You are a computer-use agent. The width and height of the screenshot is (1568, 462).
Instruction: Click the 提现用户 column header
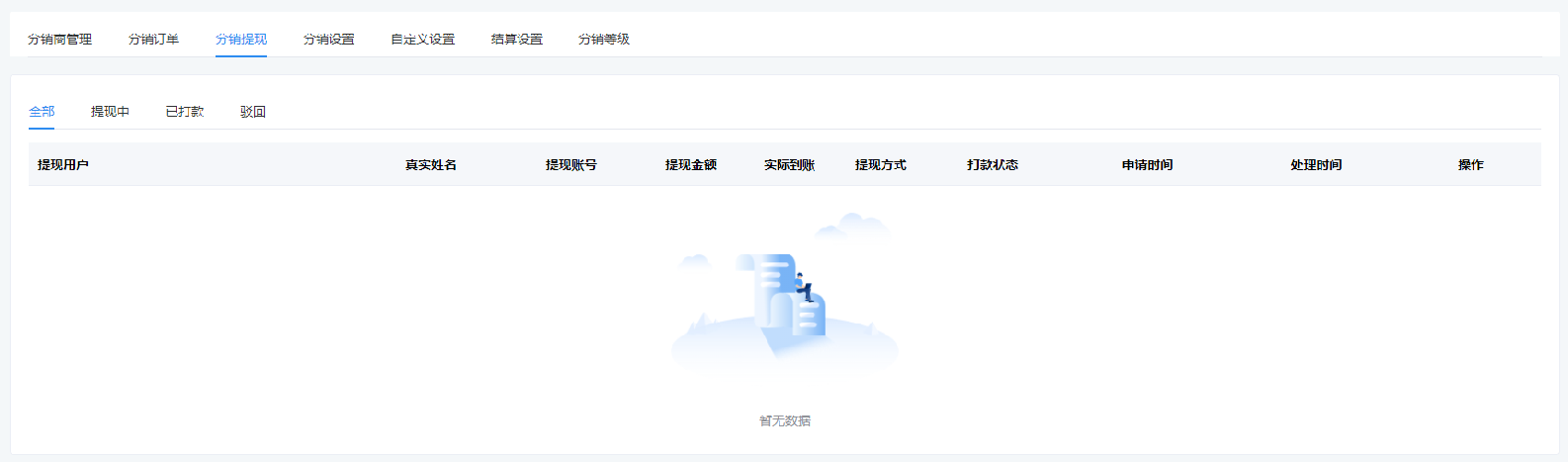[x=63, y=165]
